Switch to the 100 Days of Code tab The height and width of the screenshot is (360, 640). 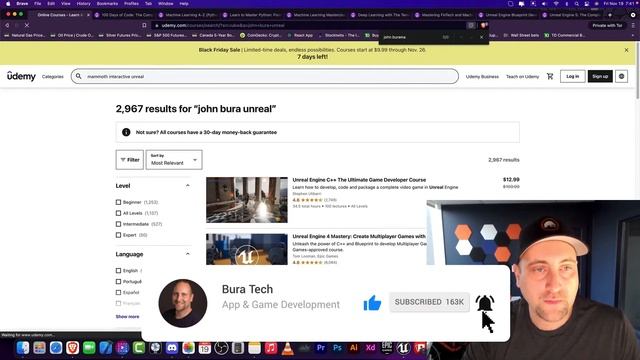pos(124,15)
